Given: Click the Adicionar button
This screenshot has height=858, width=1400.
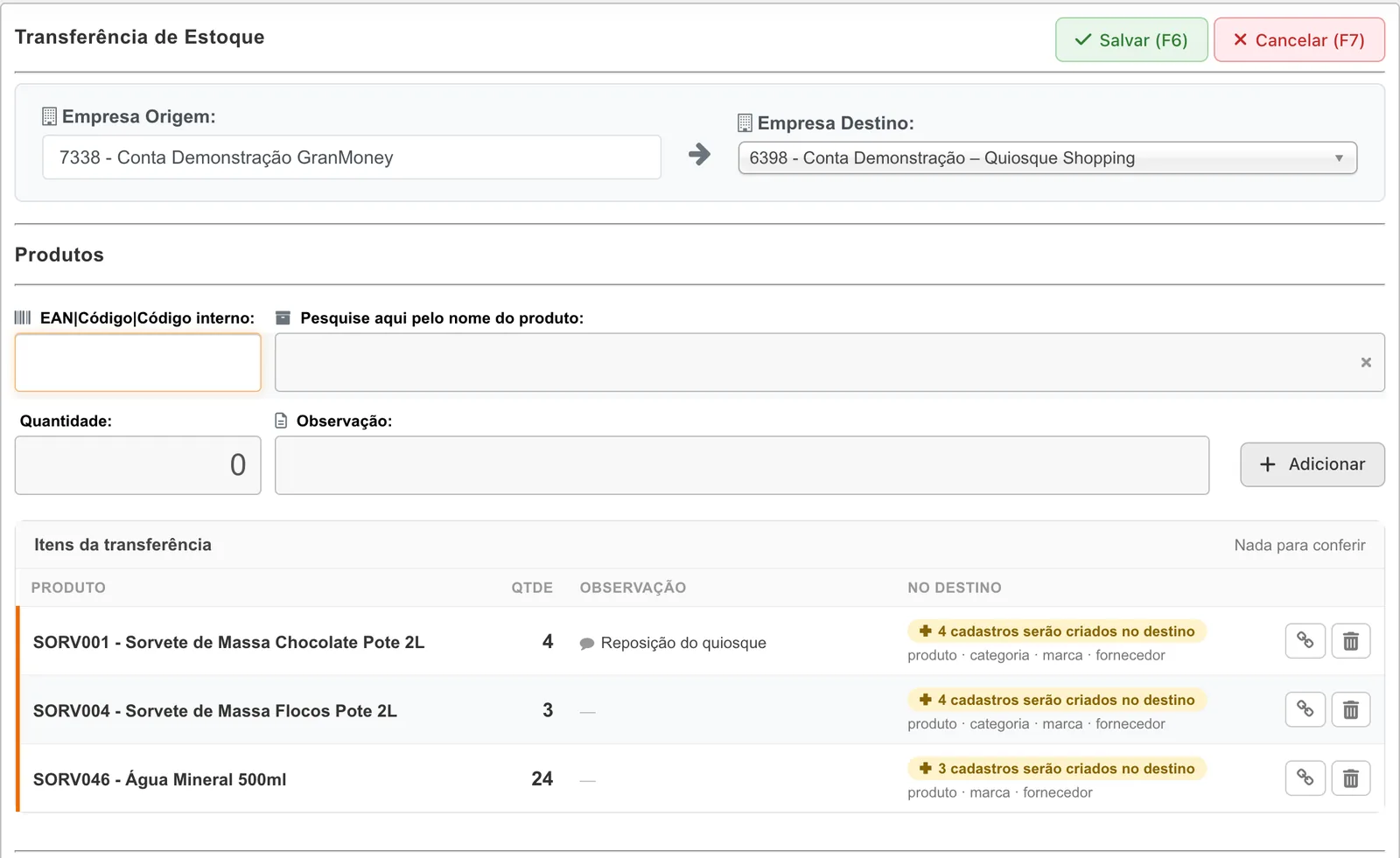Looking at the screenshot, I should tap(1312, 464).
